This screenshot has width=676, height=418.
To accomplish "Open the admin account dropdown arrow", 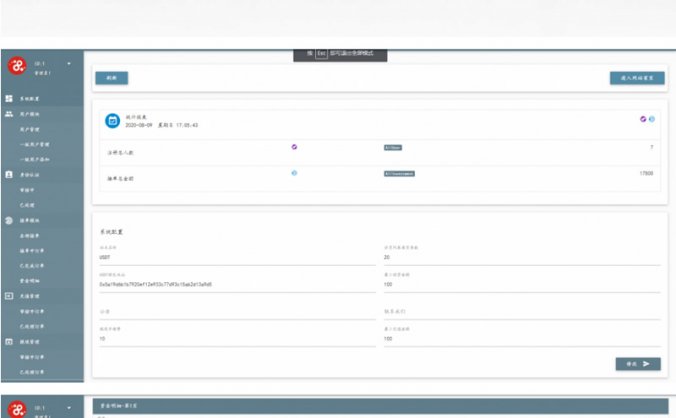I will (69, 64).
